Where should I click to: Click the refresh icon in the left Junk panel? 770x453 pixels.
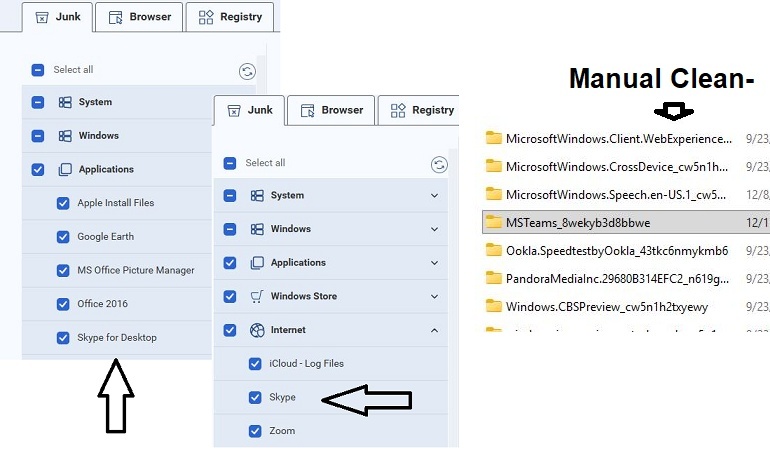[247, 72]
